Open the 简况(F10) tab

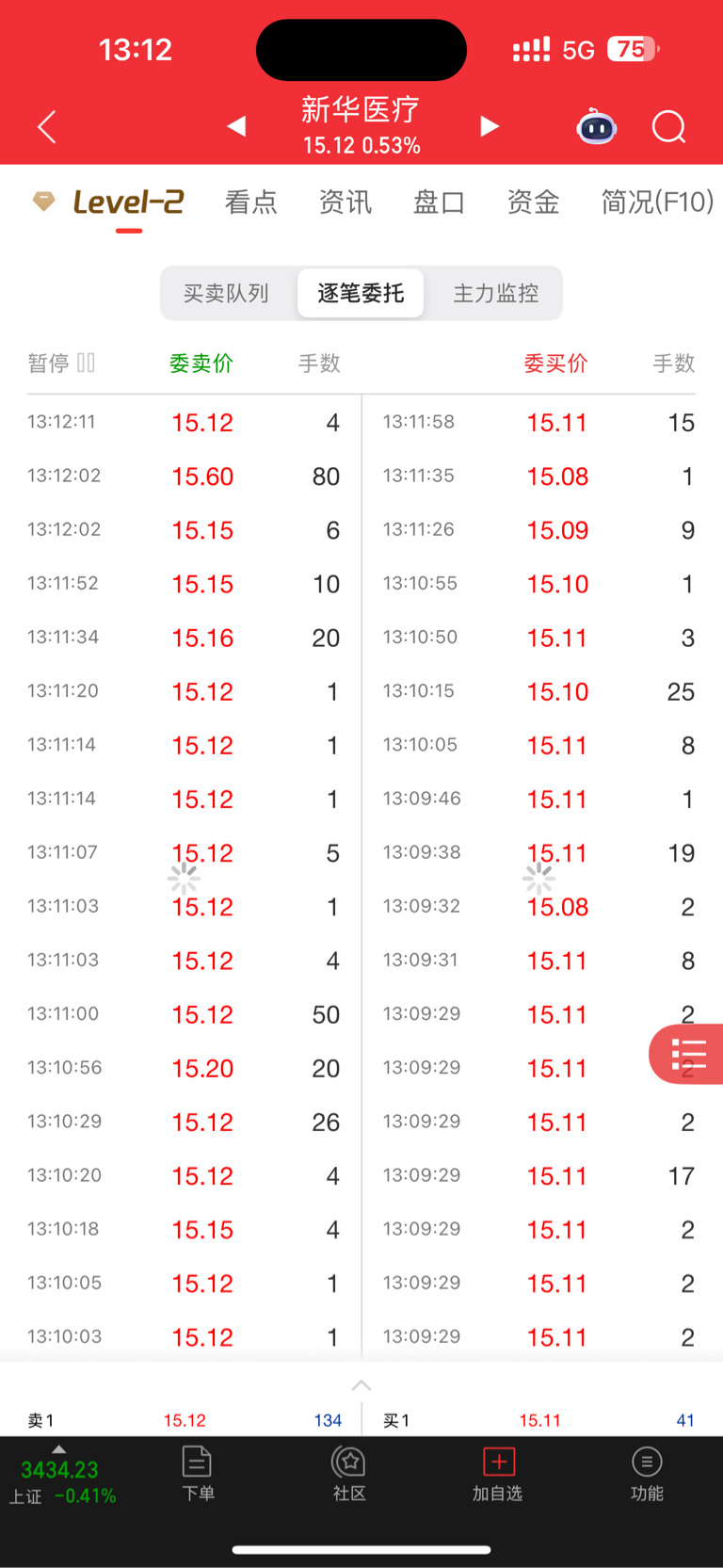click(657, 202)
